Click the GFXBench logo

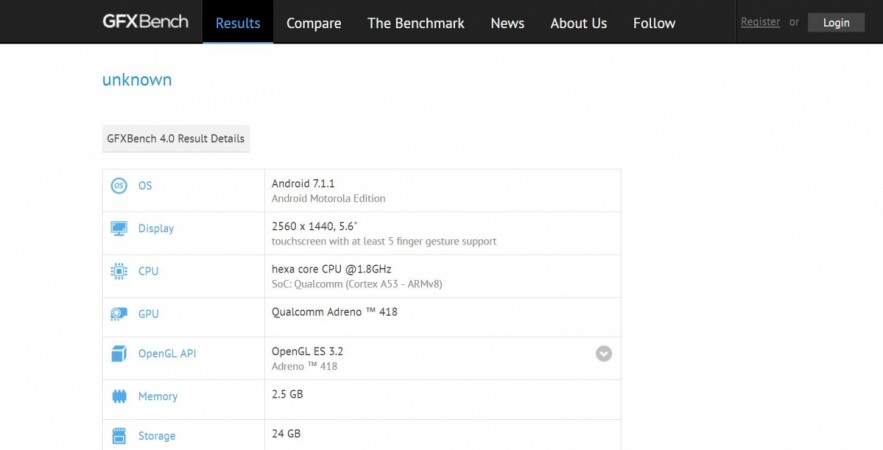tap(145, 21)
